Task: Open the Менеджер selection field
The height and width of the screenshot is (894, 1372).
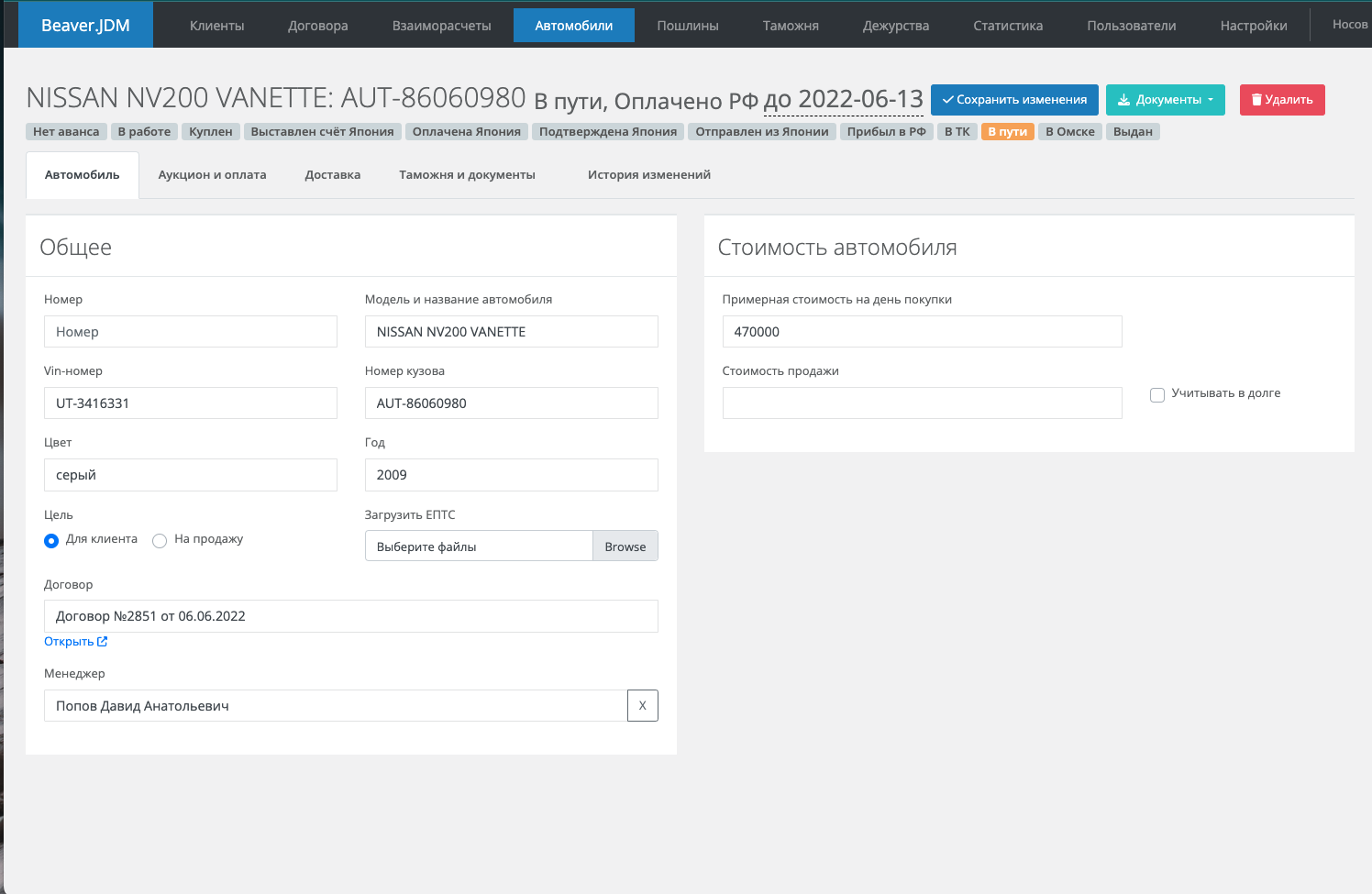Action: tap(335, 706)
